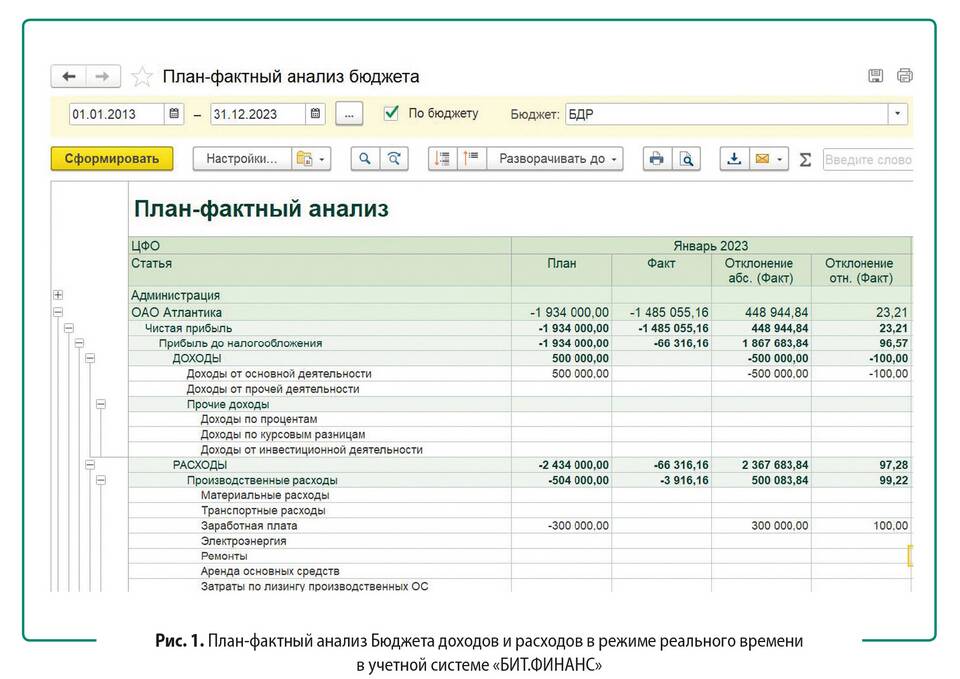Open the Настройки... button

[241, 159]
